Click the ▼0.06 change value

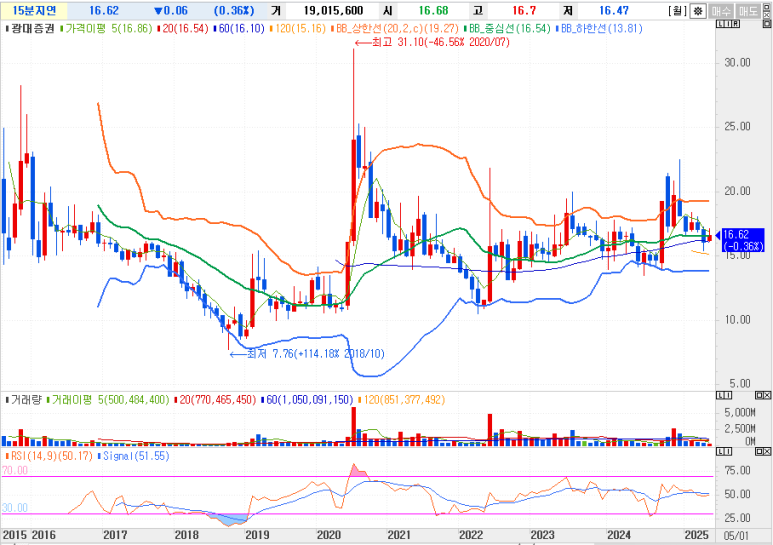[171, 11]
